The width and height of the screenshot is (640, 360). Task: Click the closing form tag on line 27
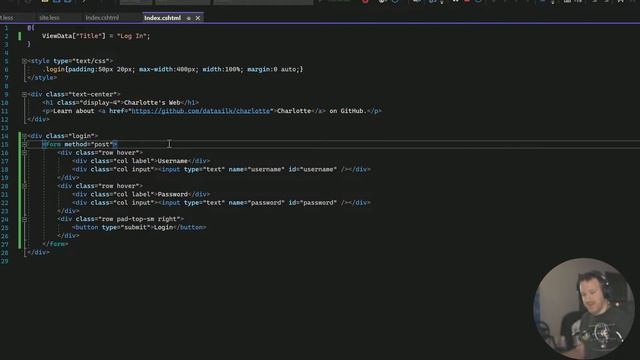pos(55,244)
